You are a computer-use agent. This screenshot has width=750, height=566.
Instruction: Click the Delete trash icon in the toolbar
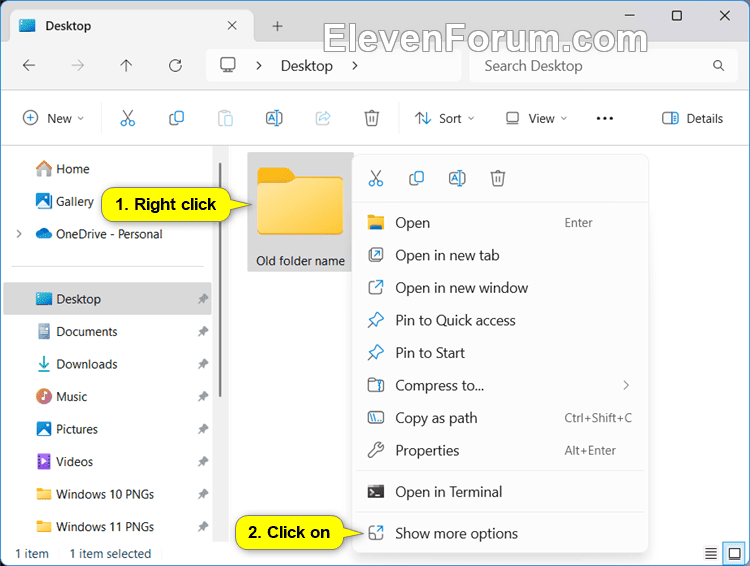(x=372, y=118)
